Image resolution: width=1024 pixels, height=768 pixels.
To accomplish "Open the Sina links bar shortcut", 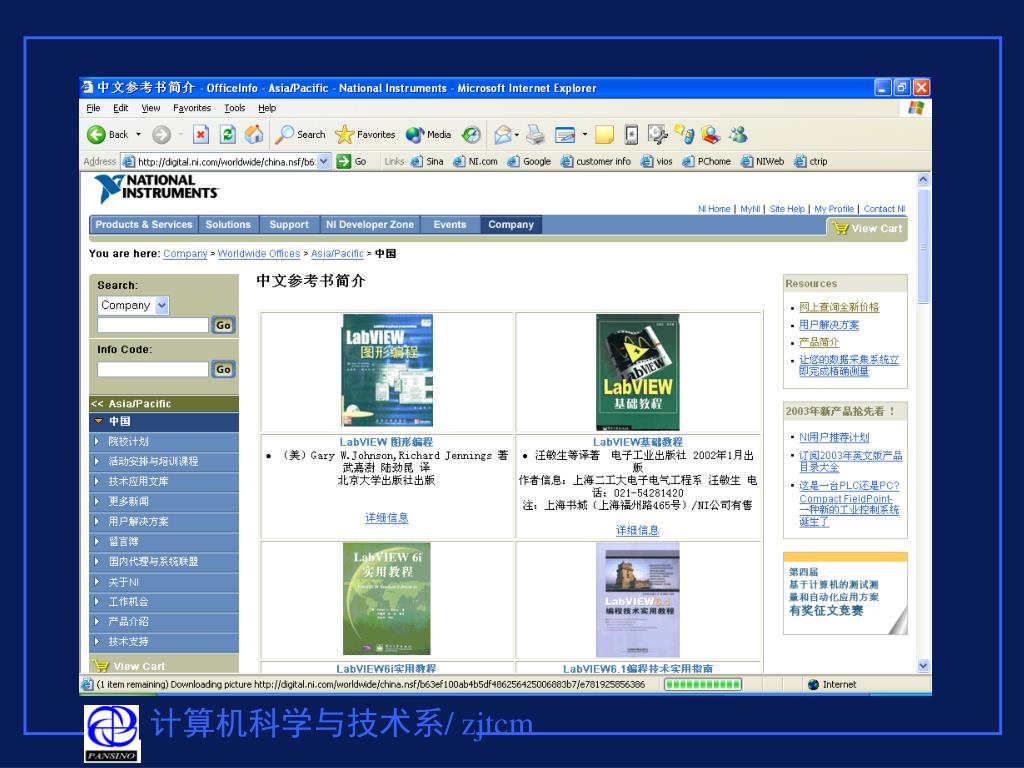I will [x=427, y=161].
